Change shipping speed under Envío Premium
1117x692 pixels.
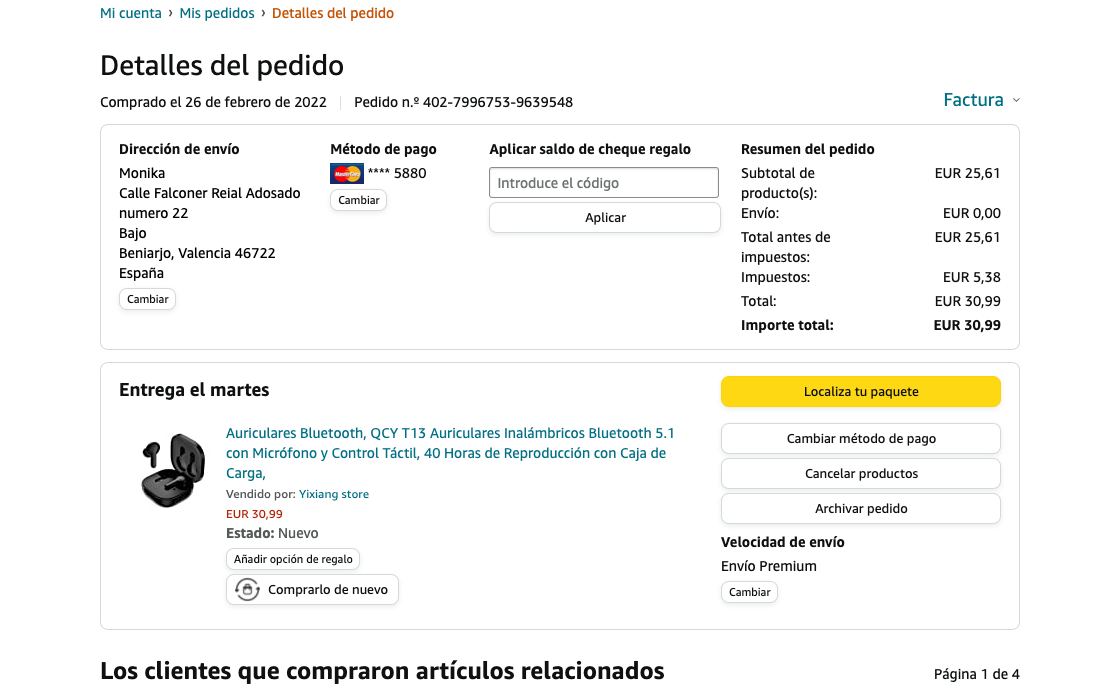click(x=749, y=592)
